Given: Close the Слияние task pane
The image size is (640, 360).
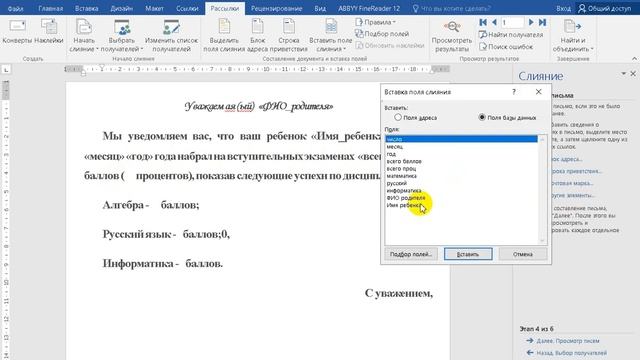Looking at the screenshot, I should tap(633, 73).
